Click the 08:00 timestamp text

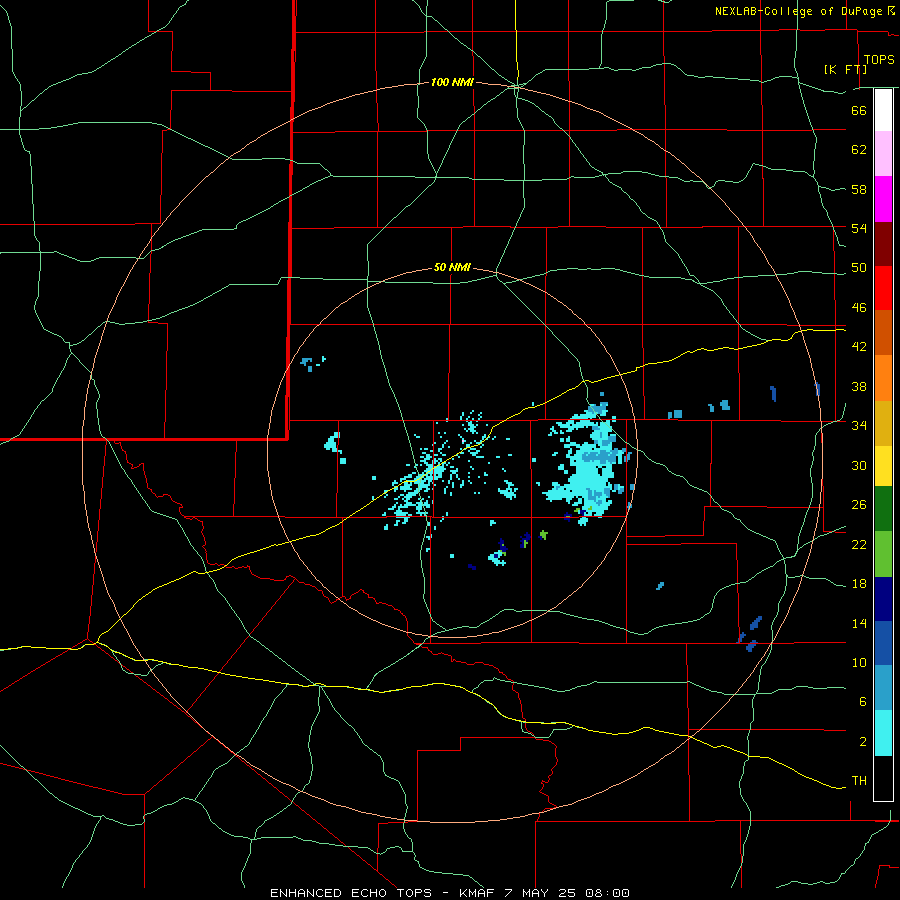(x=607, y=893)
